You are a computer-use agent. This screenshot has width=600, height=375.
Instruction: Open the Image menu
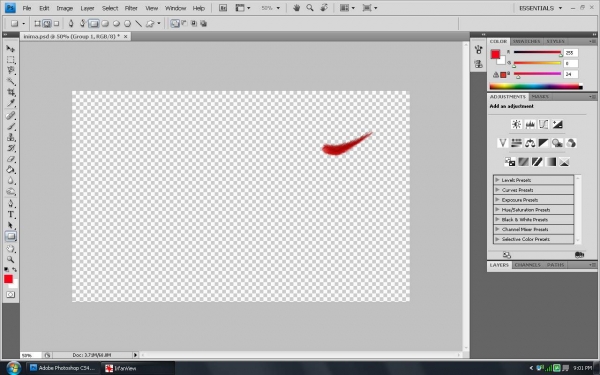[x=64, y=8]
